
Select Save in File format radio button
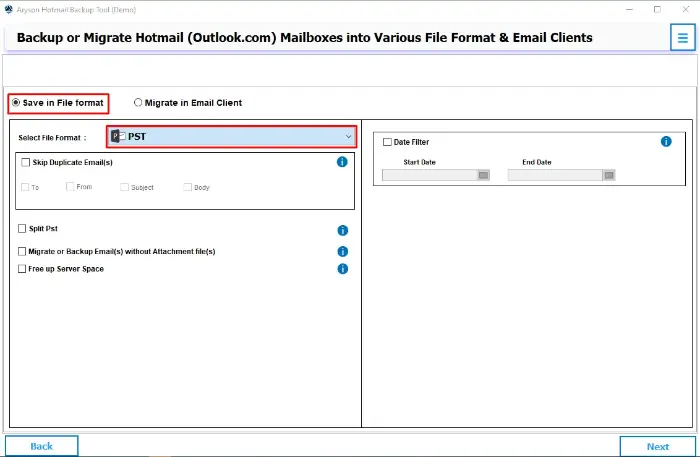point(16,103)
